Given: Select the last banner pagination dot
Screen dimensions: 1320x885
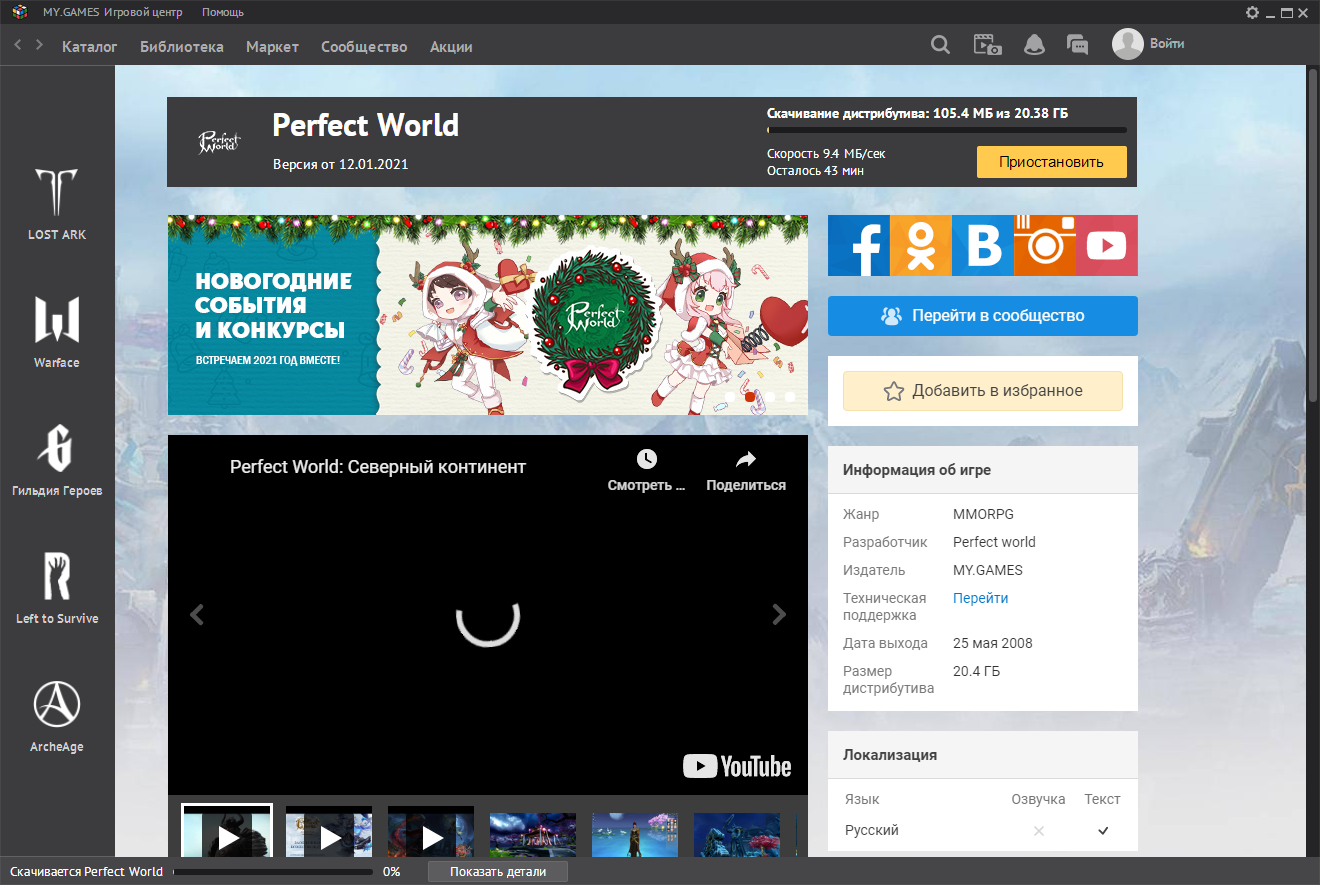Looking at the screenshot, I should click(x=790, y=397).
